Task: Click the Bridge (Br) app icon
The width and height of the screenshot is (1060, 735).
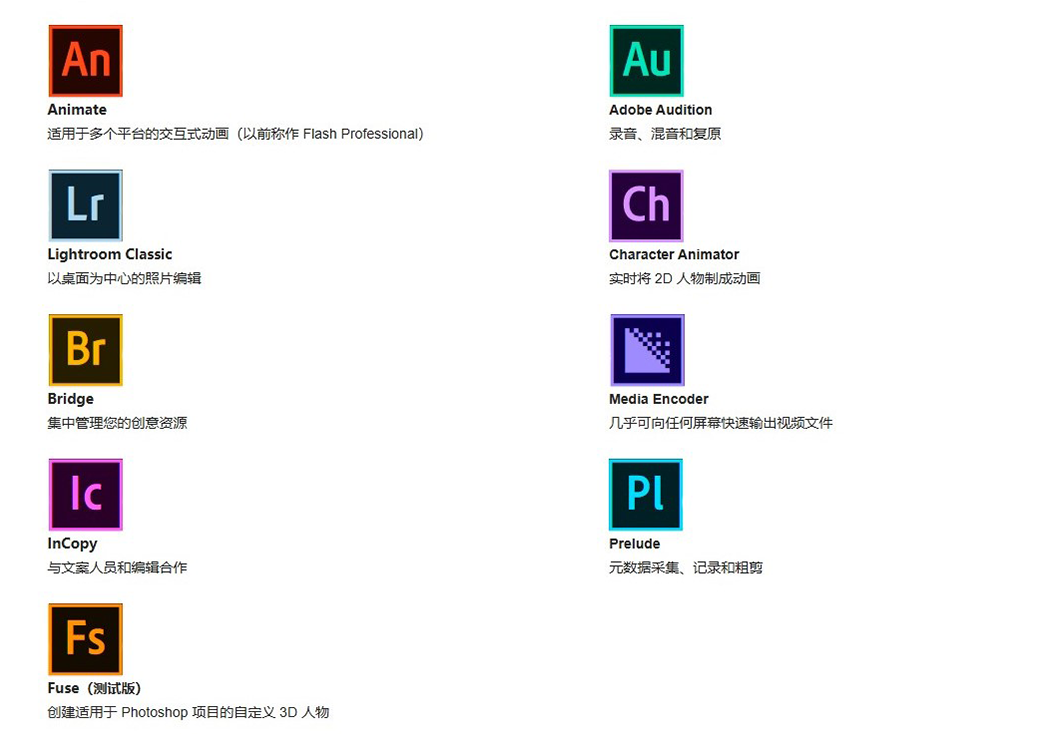Action: (85, 350)
